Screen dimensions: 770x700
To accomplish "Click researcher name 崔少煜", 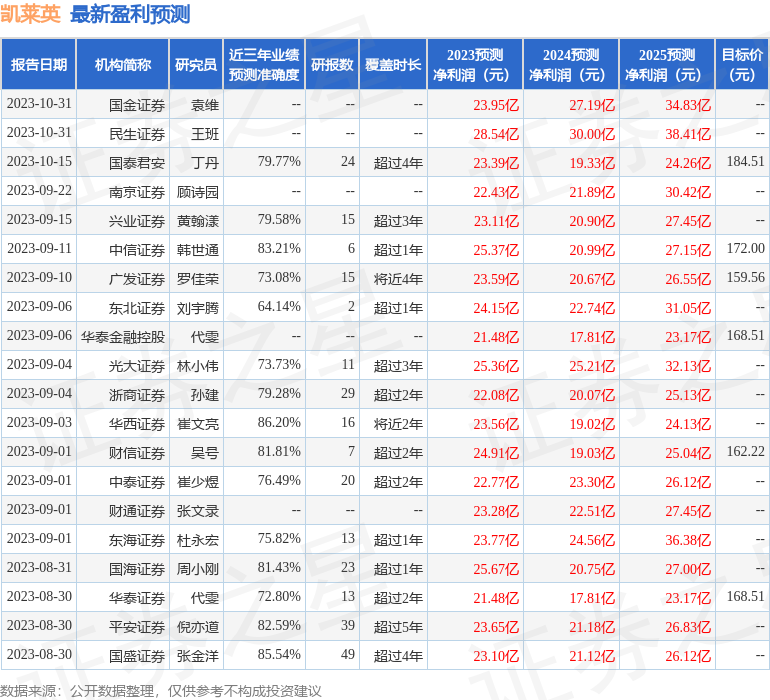I will [198, 482].
